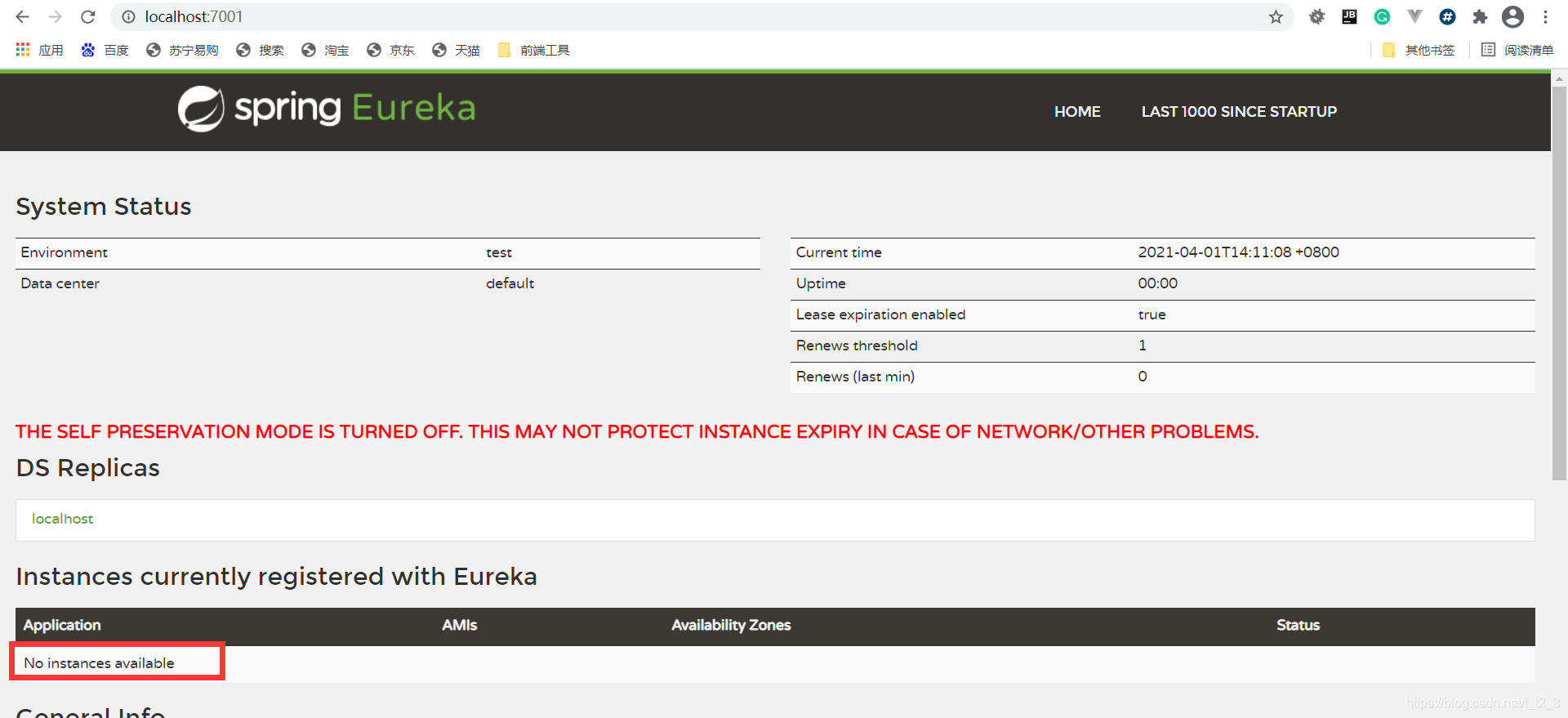Image resolution: width=1568 pixels, height=718 pixels.
Task: Click the browser forward arrow
Action: [55, 16]
